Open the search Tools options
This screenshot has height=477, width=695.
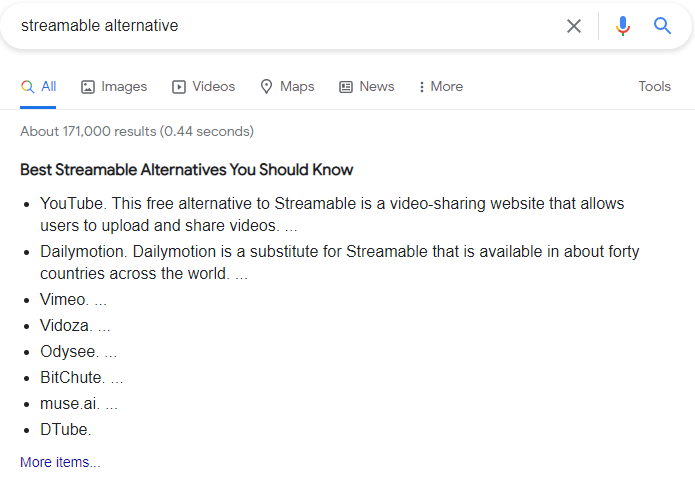pyautogui.click(x=654, y=86)
